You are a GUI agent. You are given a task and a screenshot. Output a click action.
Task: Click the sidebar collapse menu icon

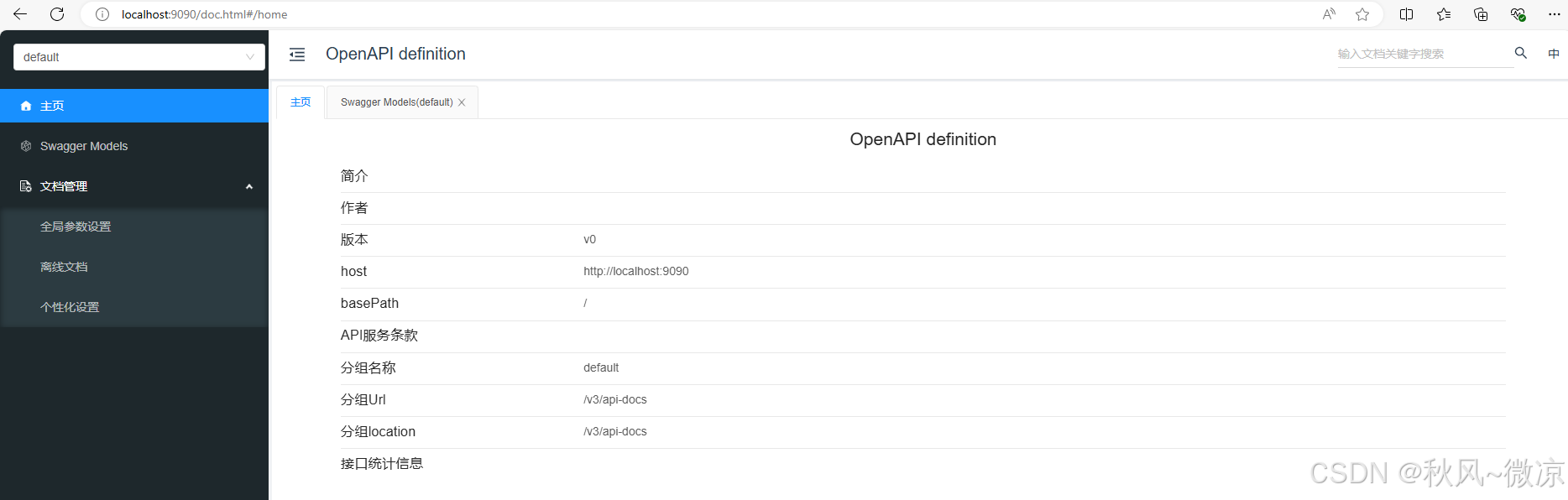pyautogui.click(x=297, y=55)
